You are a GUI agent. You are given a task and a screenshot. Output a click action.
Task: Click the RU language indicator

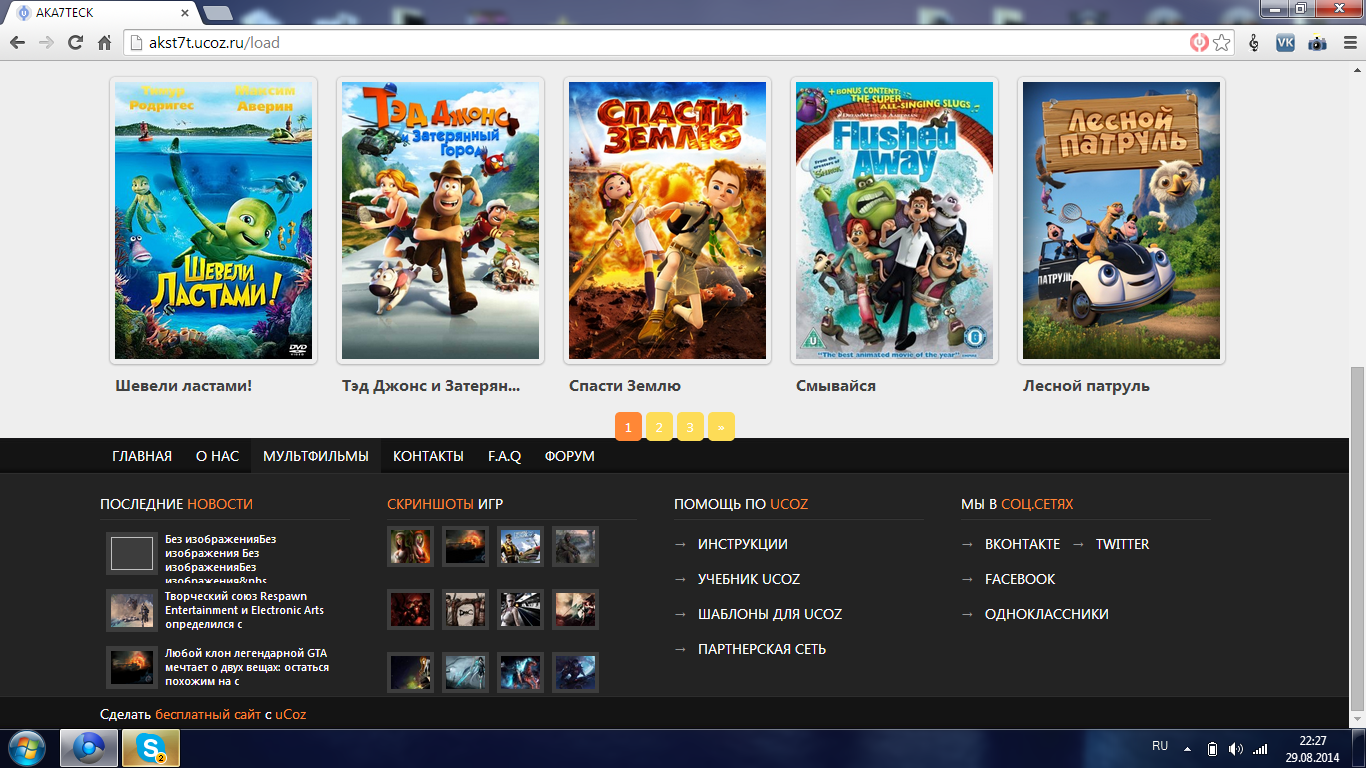click(1160, 746)
